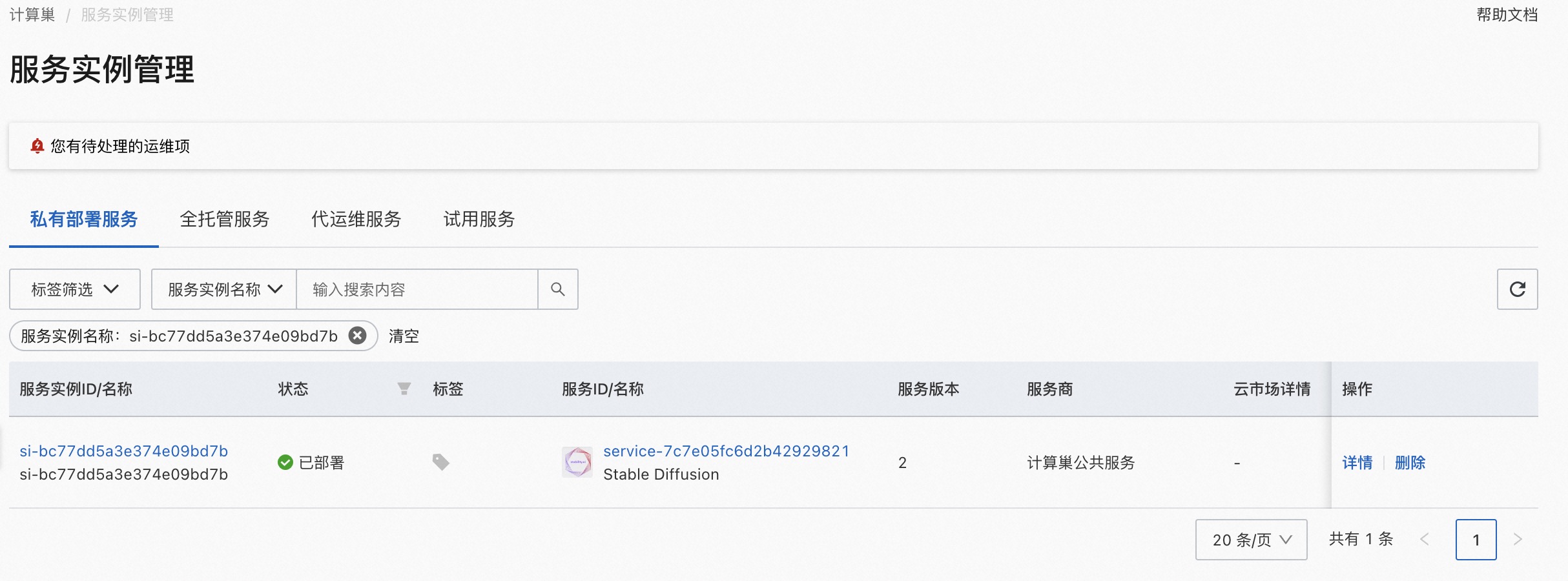
Task: Open the 标签筛选 dropdown
Action: (75, 289)
